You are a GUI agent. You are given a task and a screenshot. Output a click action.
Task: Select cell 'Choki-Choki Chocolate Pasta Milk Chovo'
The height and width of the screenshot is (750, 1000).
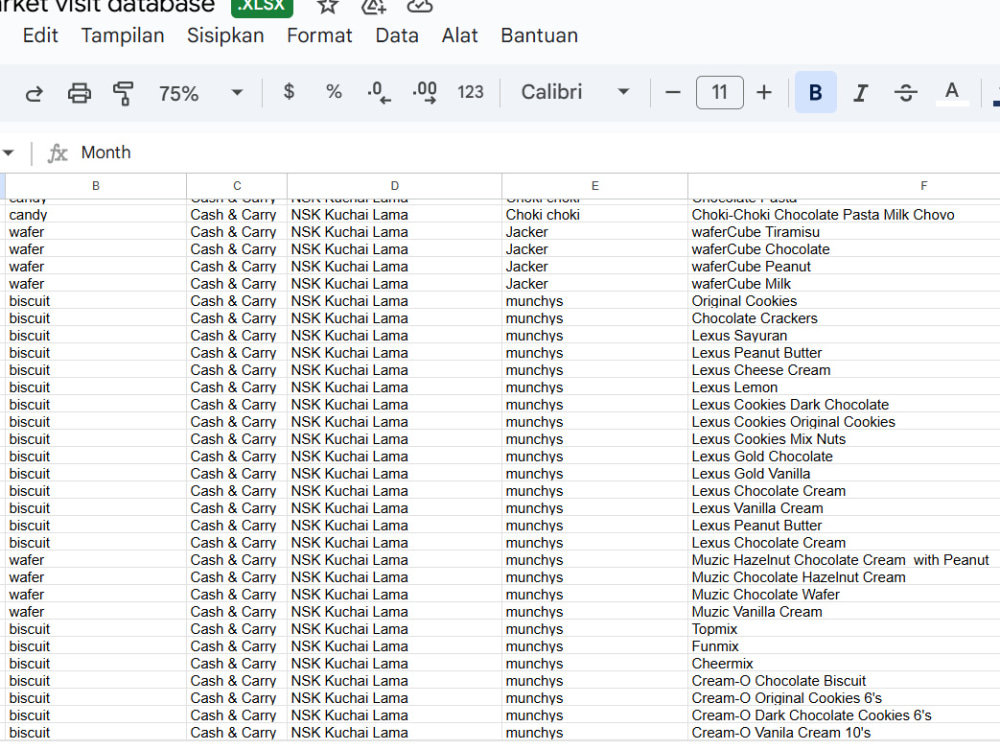(x=844, y=215)
